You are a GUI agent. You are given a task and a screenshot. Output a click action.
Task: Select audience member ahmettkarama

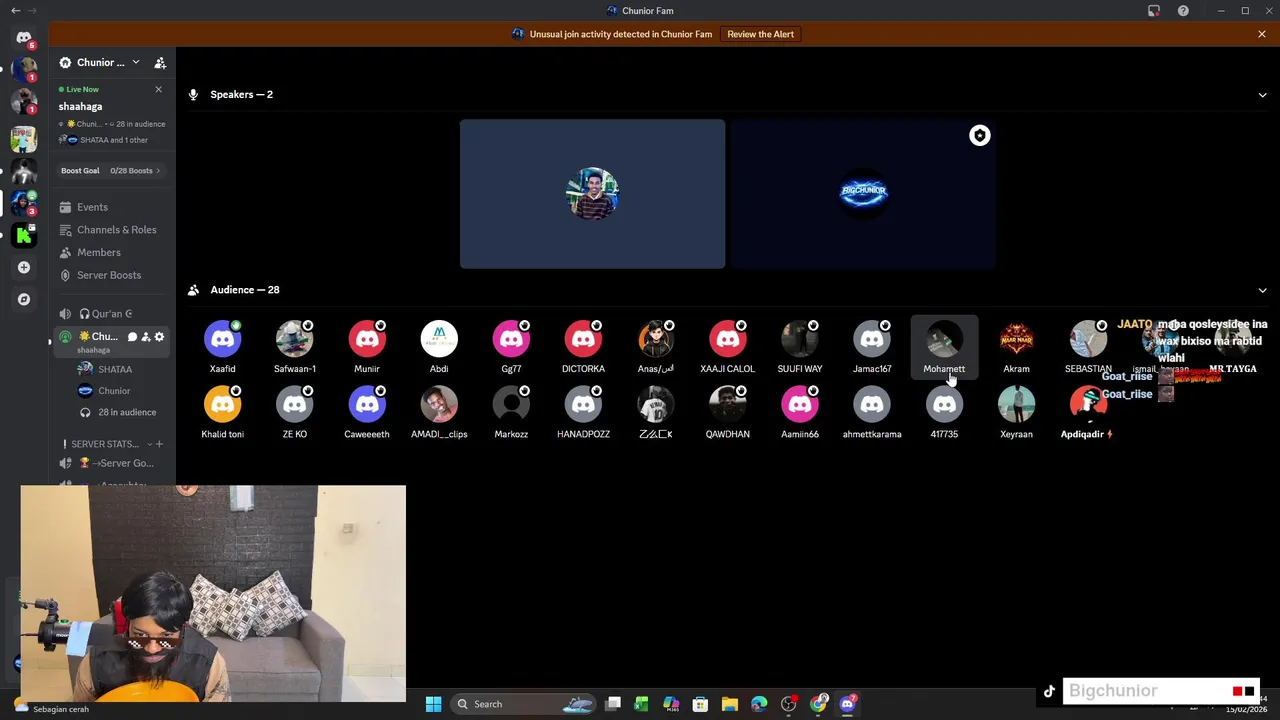(x=872, y=412)
